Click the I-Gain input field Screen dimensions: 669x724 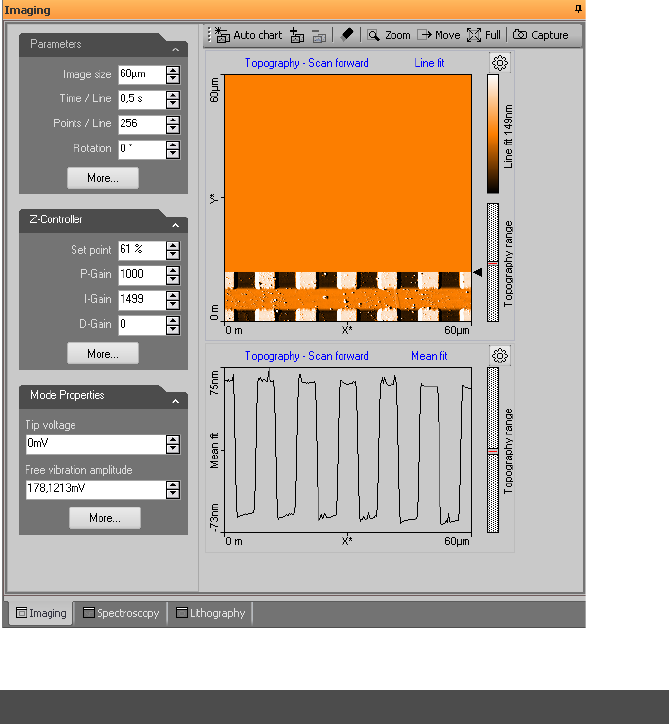click(x=142, y=300)
